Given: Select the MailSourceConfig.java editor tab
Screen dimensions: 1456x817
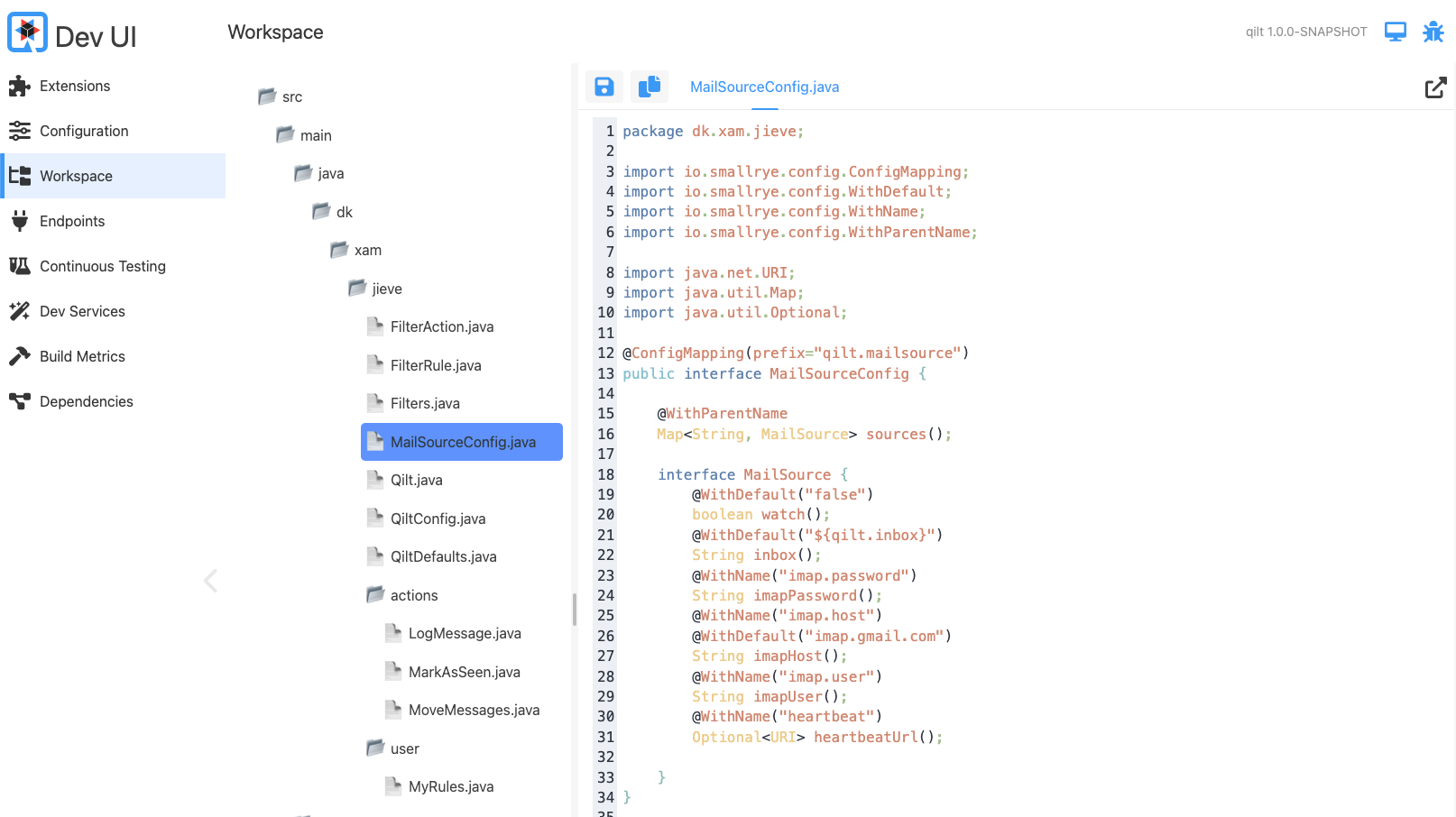Looking at the screenshot, I should (764, 87).
